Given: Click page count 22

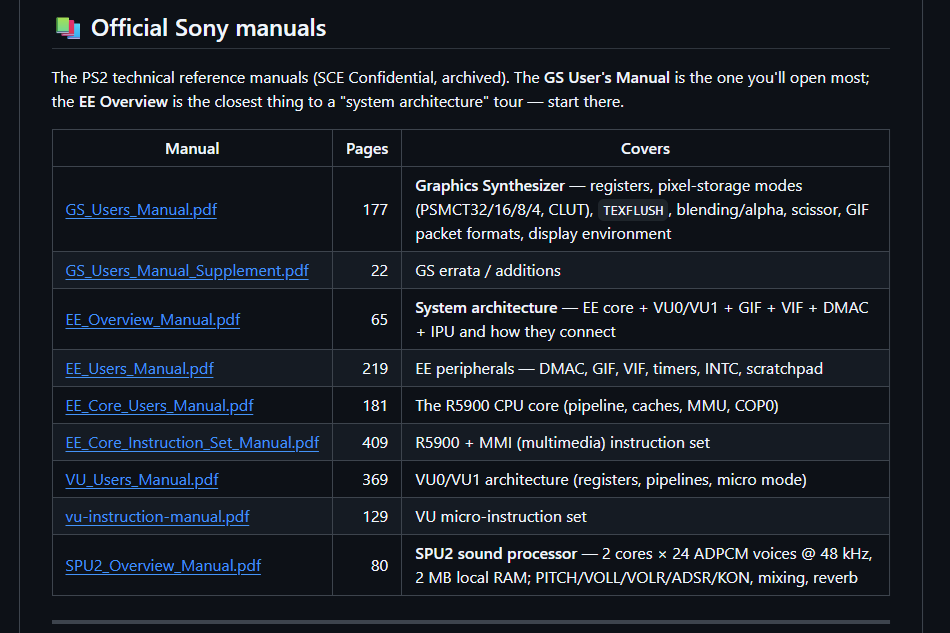Looking at the screenshot, I should 379,271.
